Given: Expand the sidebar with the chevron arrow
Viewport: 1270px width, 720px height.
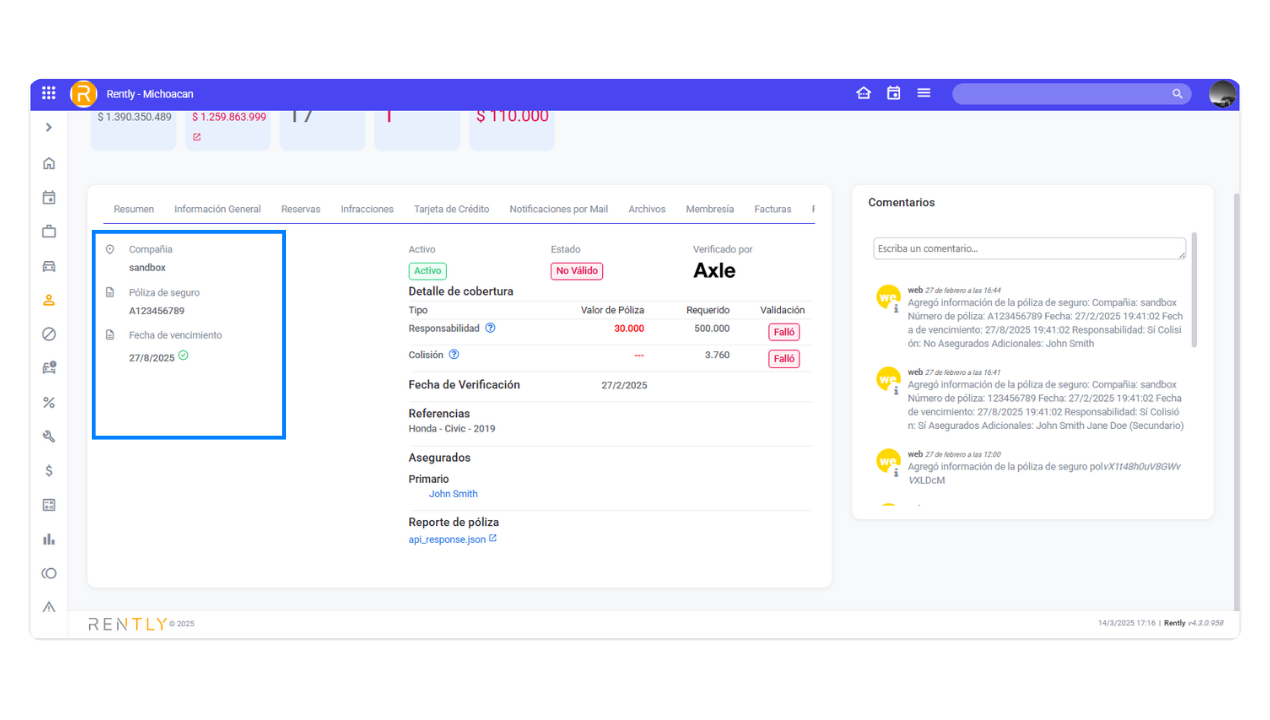Looking at the screenshot, I should coord(49,128).
